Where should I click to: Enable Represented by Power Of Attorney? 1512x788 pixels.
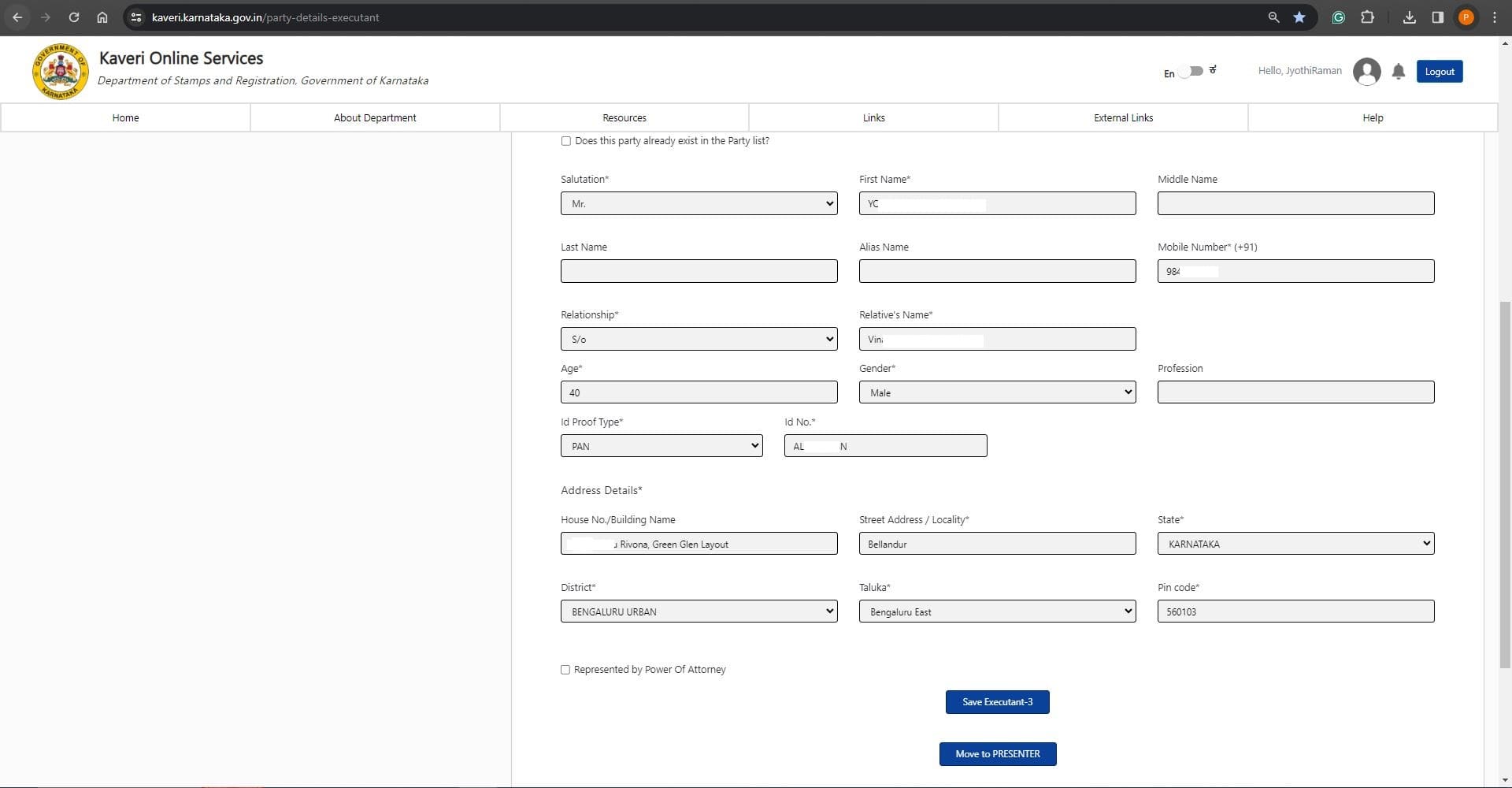565,670
